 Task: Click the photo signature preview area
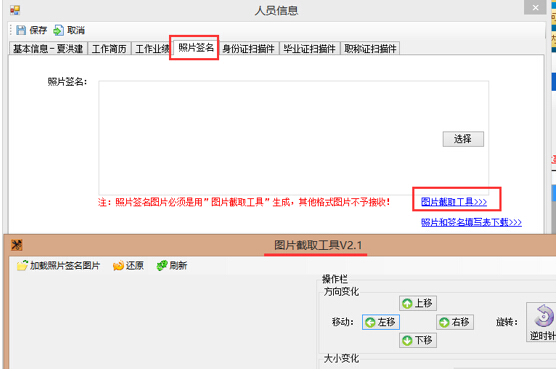293,138
